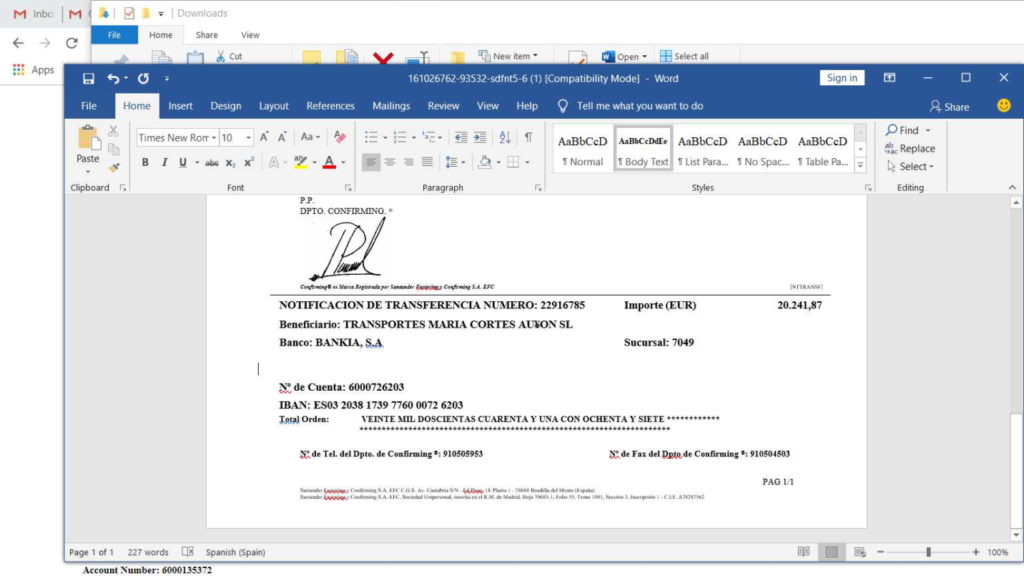Click Replace in Editing group
Image resolution: width=1024 pixels, height=576 pixels.
pos(910,148)
